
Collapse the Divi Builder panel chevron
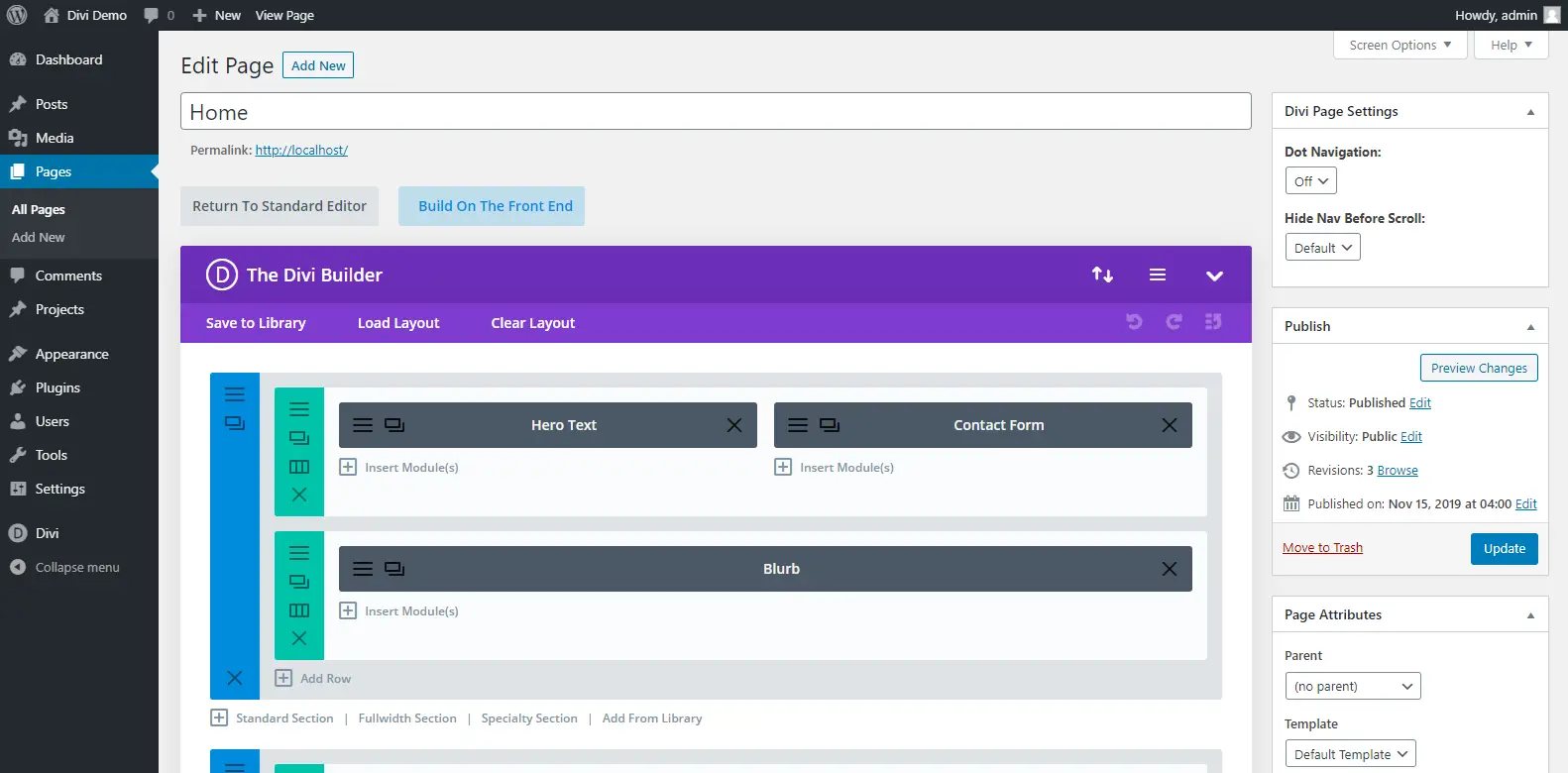(x=1214, y=276)
